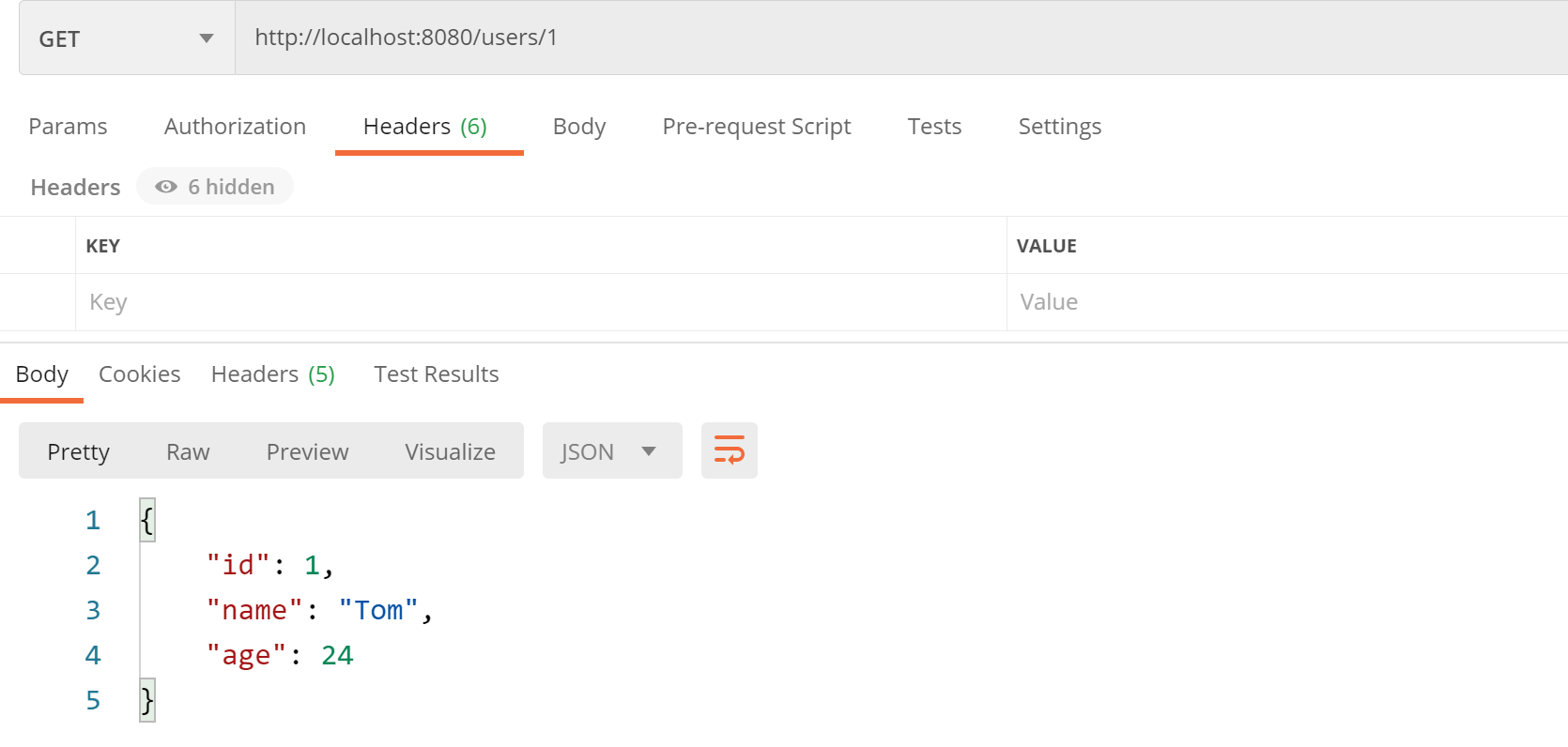Open the Authorization tab

[x=235, y=127]
